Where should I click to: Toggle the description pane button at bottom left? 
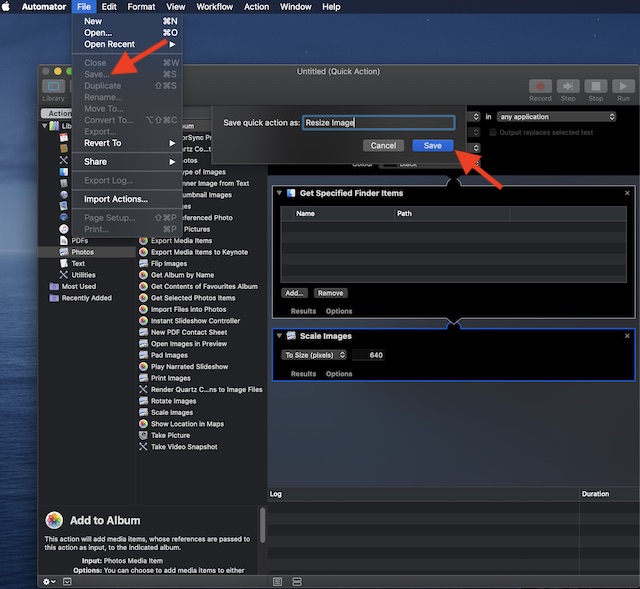67,581
